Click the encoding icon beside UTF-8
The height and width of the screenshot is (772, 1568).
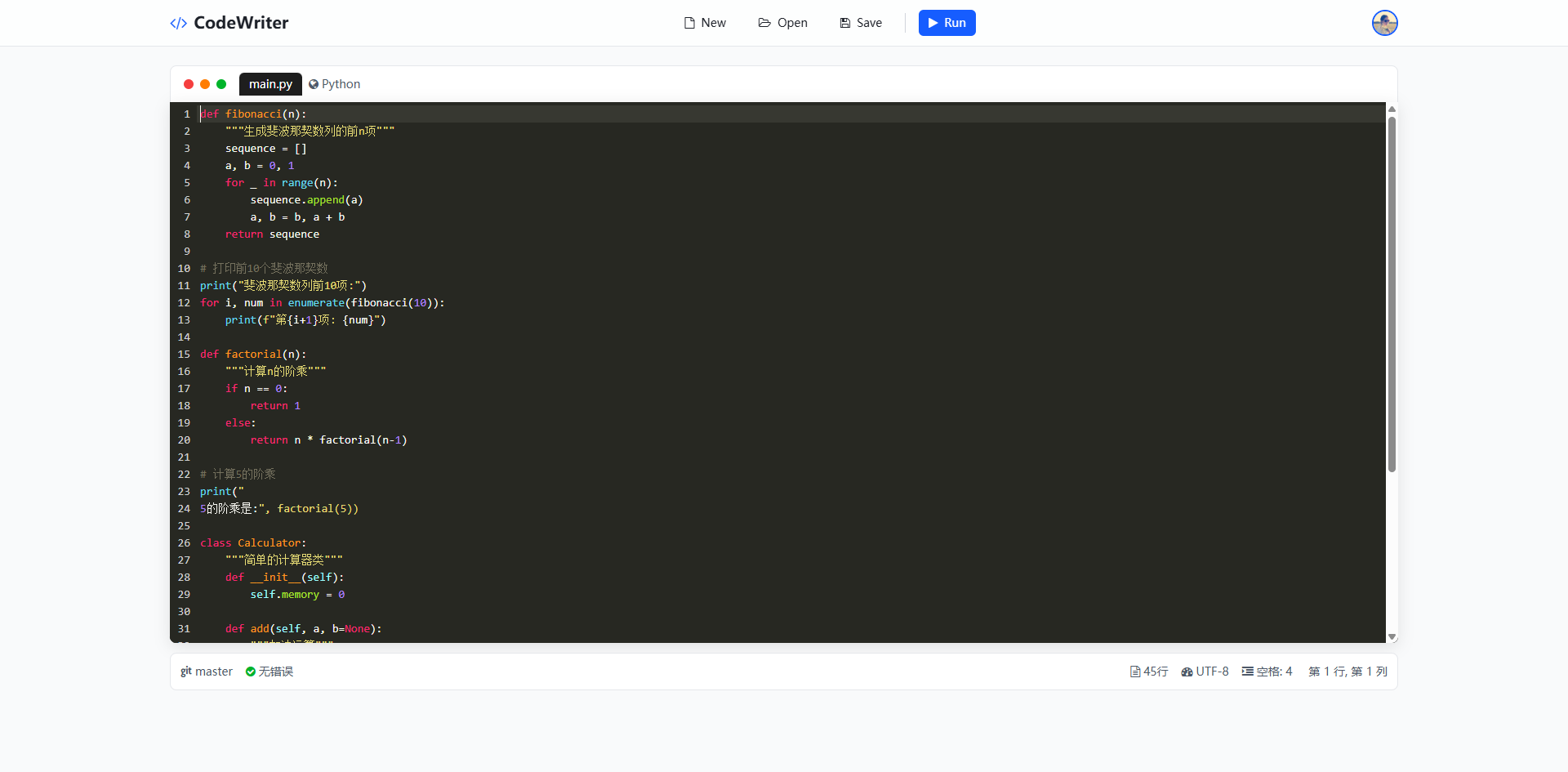pos(1187,672)
